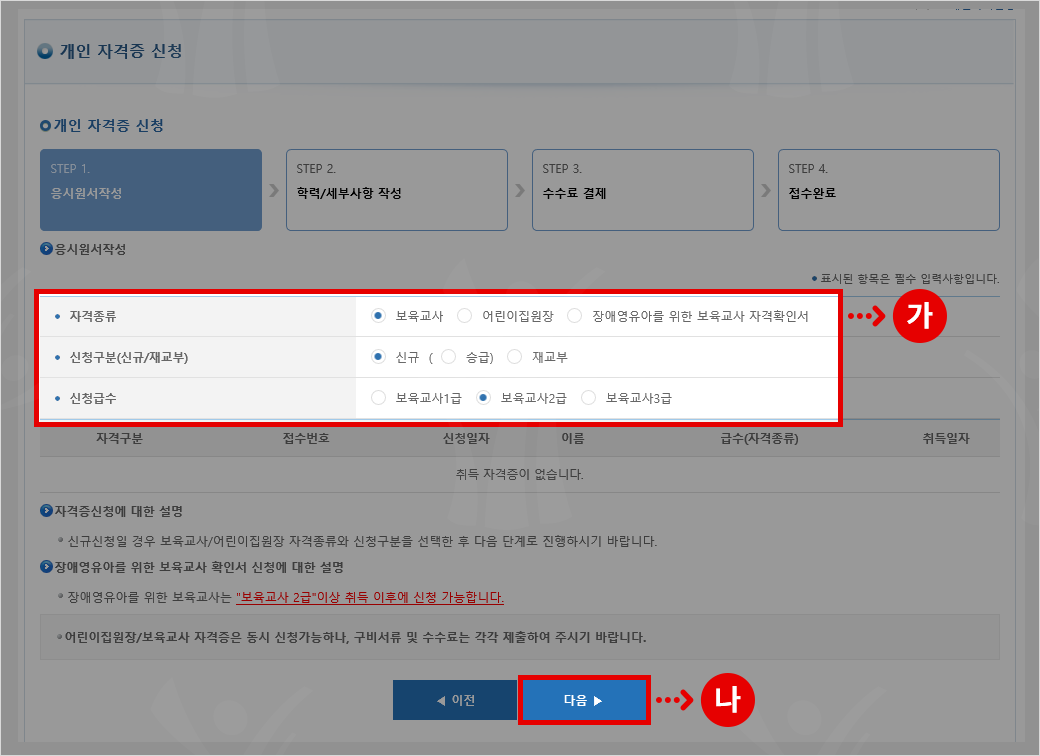Click the red 가 annotation circle
The image size is (1040, 756).
pos(919,316)
